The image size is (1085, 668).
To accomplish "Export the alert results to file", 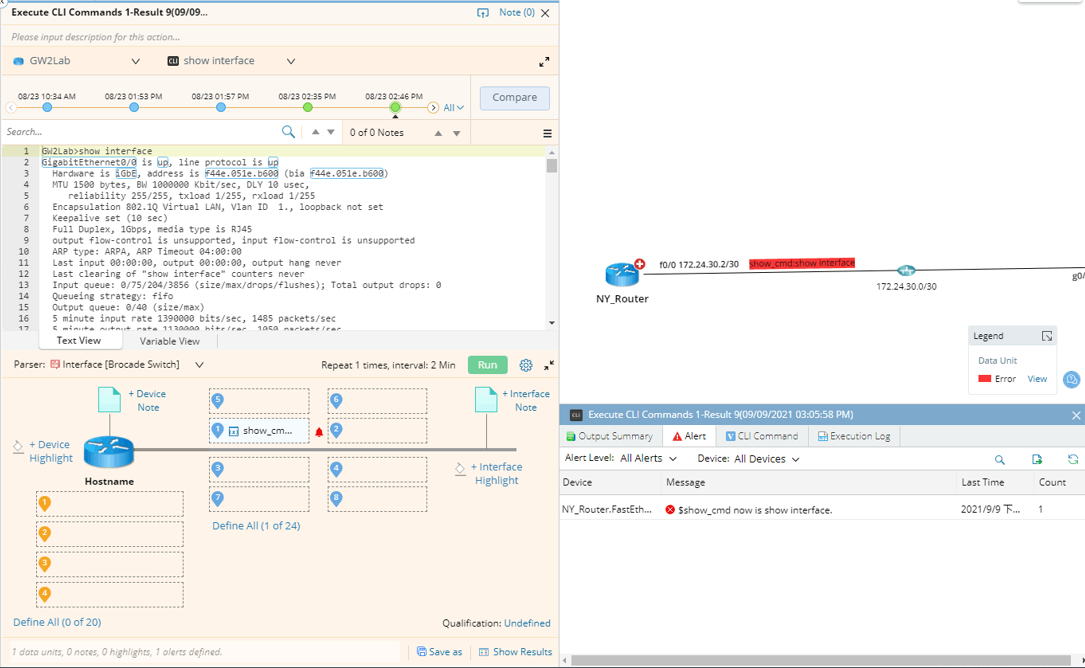I will coord(1037,459).
